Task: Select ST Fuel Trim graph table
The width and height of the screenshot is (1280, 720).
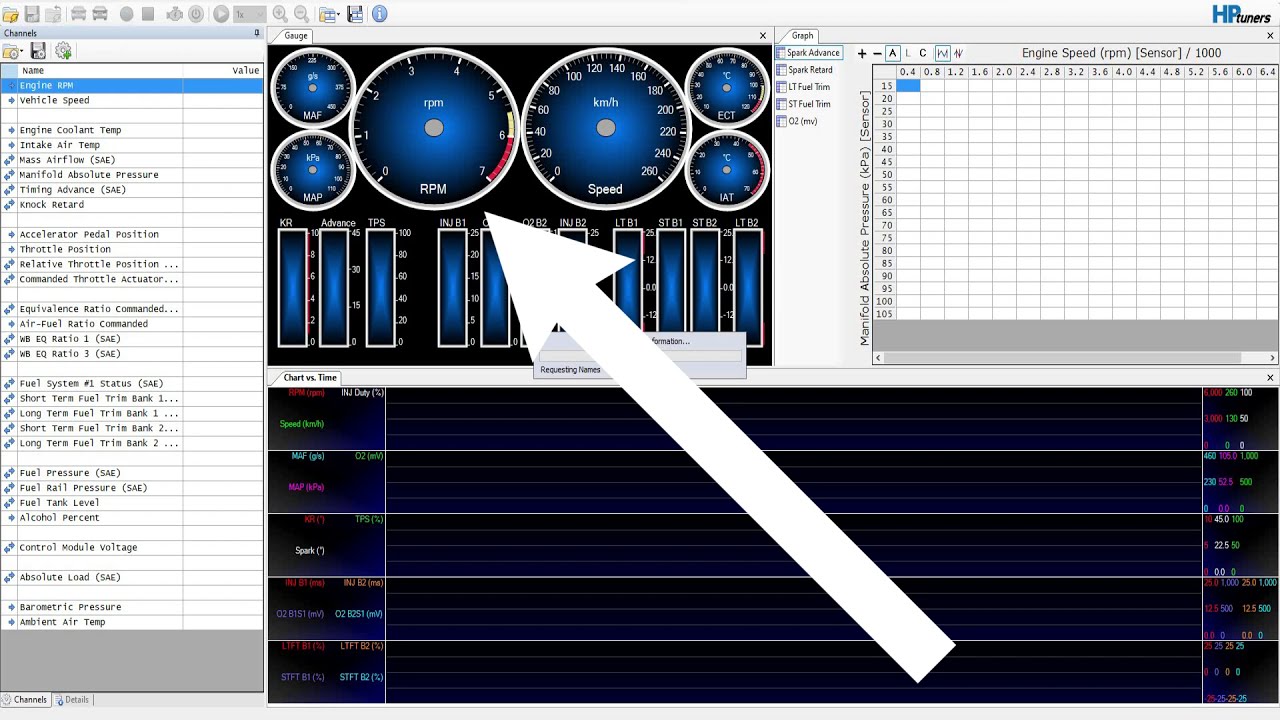Action: [x=804, y=104]
